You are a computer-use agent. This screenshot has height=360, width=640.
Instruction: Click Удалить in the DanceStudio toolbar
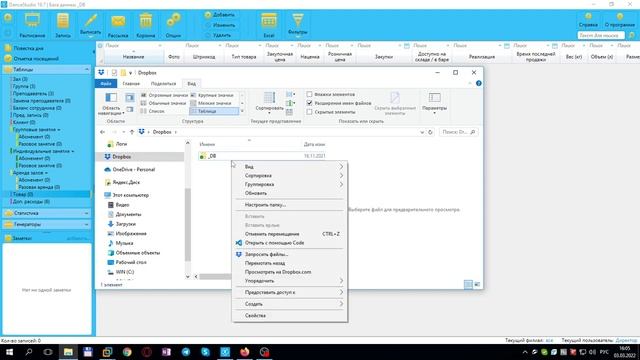click(218, 35)
